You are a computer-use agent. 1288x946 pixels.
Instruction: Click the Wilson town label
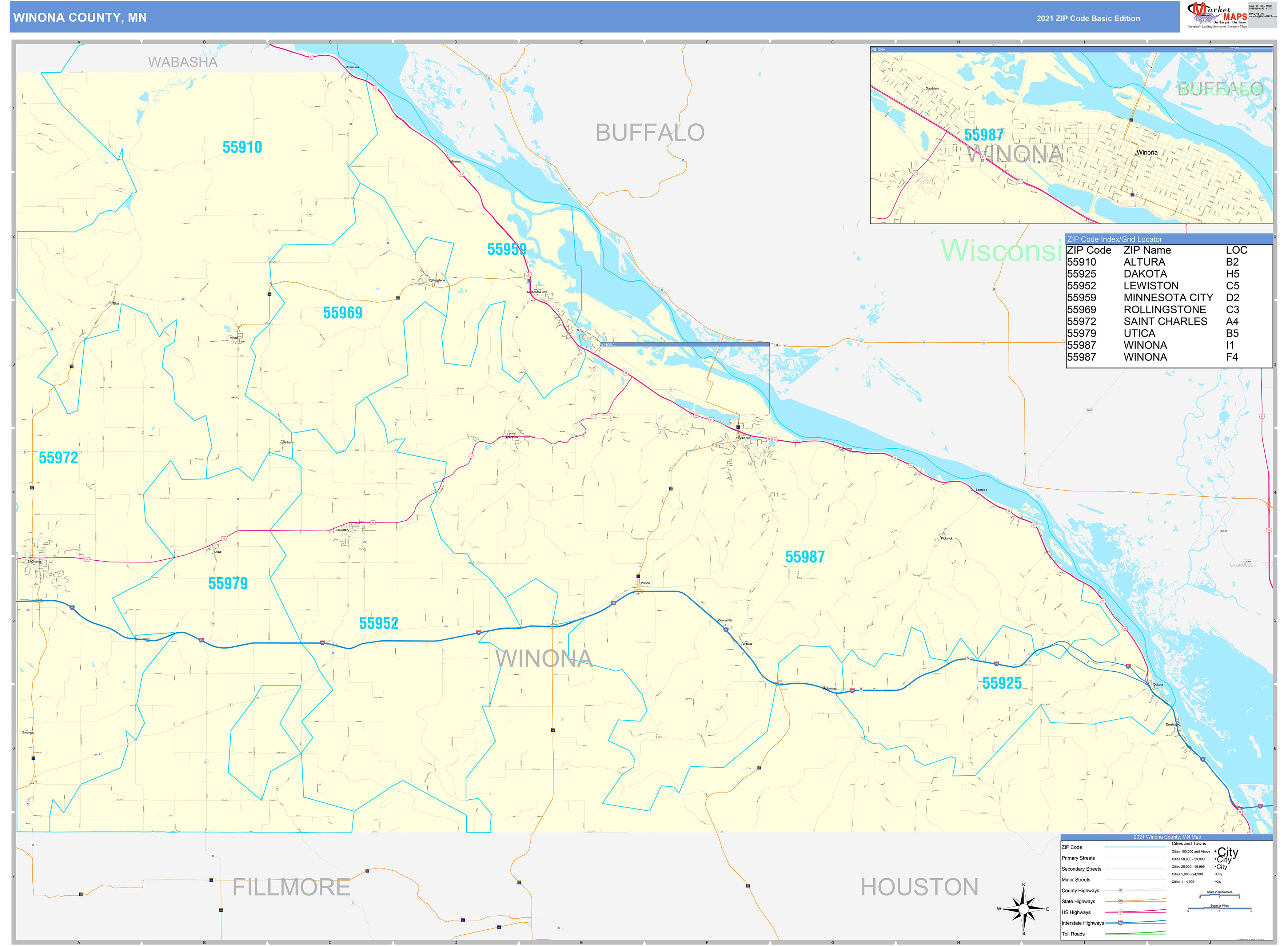[645, 583]
